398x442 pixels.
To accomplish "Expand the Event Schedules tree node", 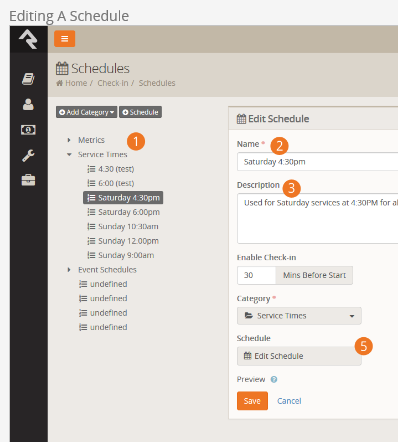I will (69, 270).
